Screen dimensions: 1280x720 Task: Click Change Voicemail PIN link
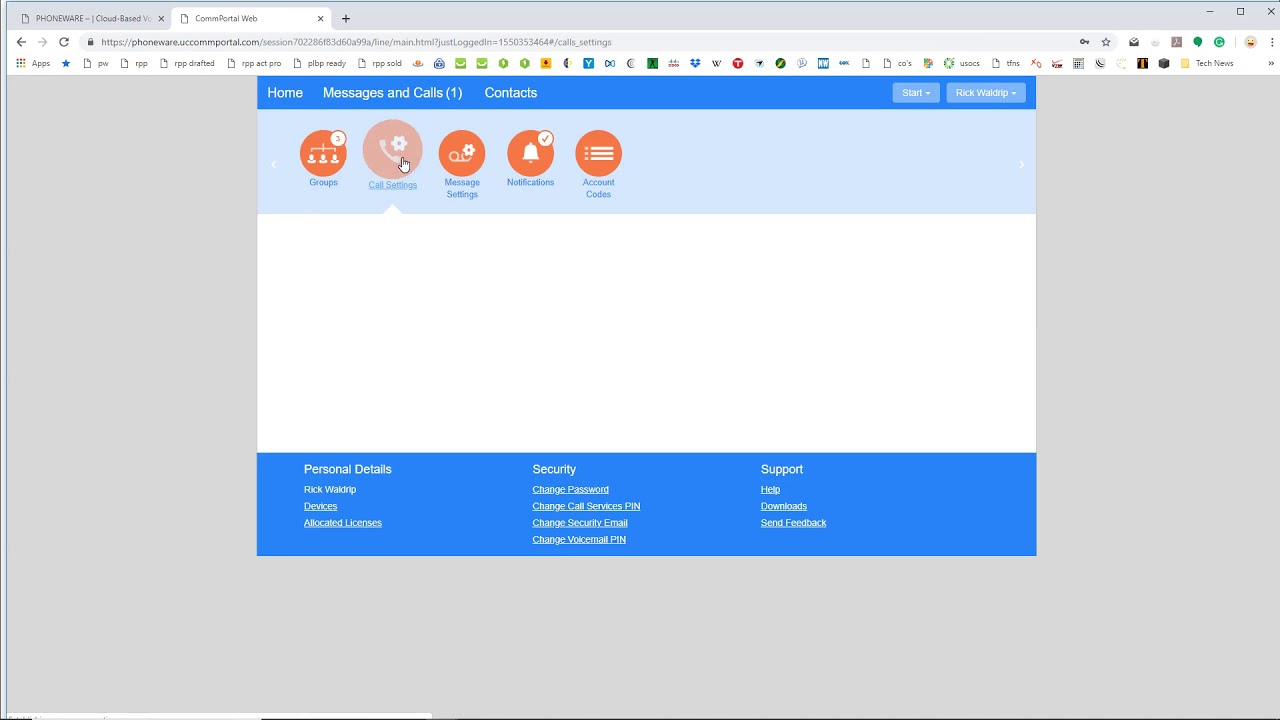point(579,540)
